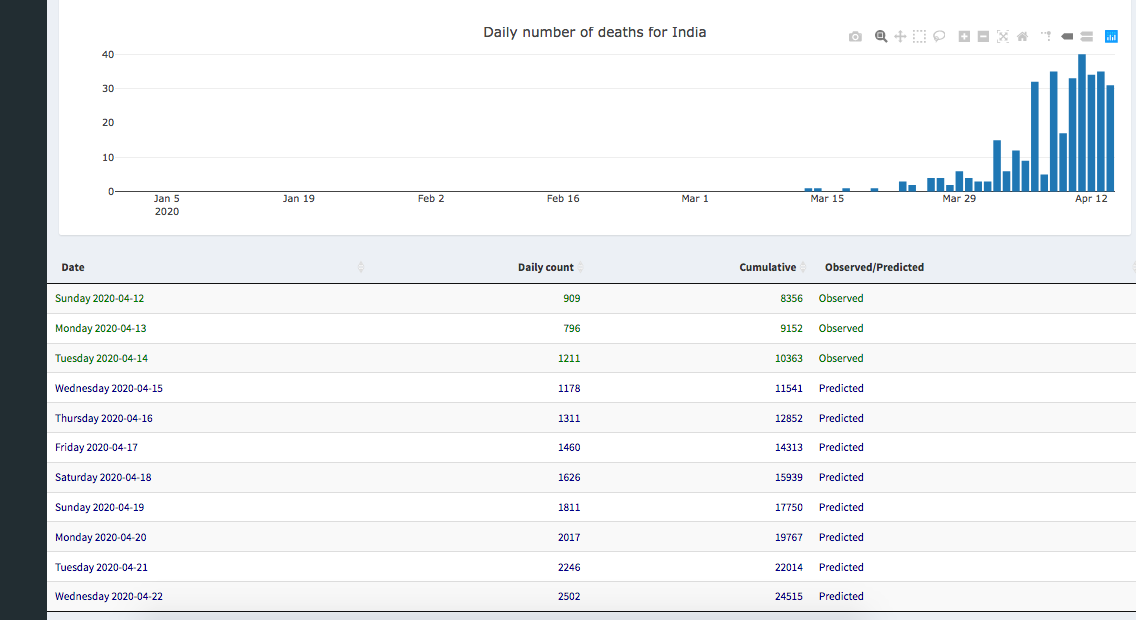This screenshot has width=1136, height=620.
Task: Click the tallest bar in deaths chart
Action: tap(1082, 122)
